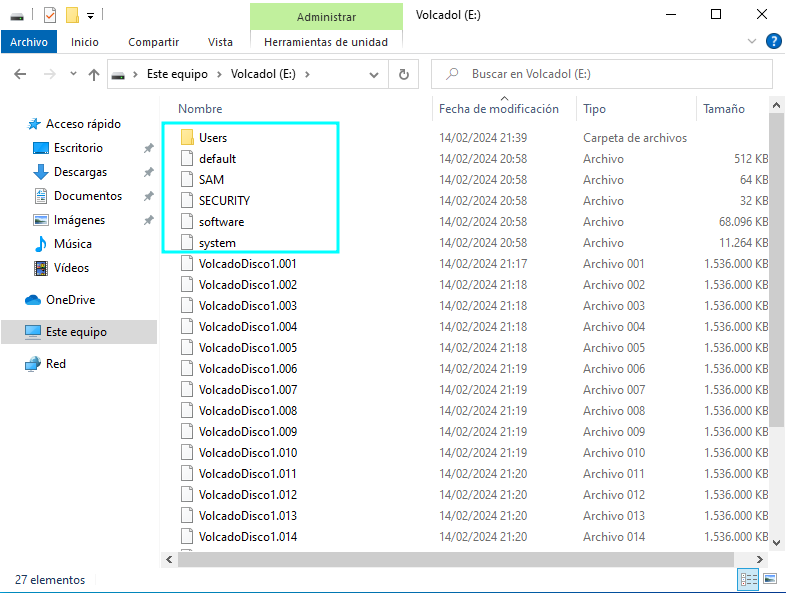Customize quick access toolbar dropdown
This screenshot has width=786, height=593.
tap(90, 15)
